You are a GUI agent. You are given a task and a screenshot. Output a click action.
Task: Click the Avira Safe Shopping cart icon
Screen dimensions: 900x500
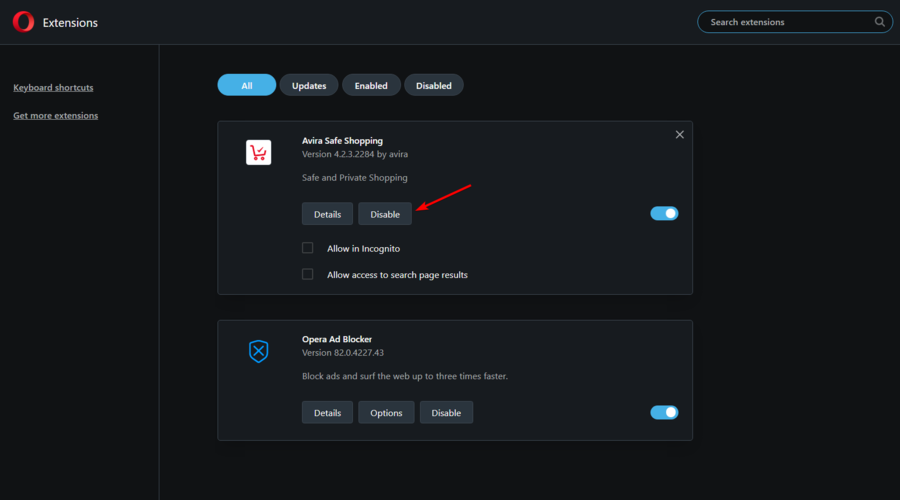(x=258, y=152)
